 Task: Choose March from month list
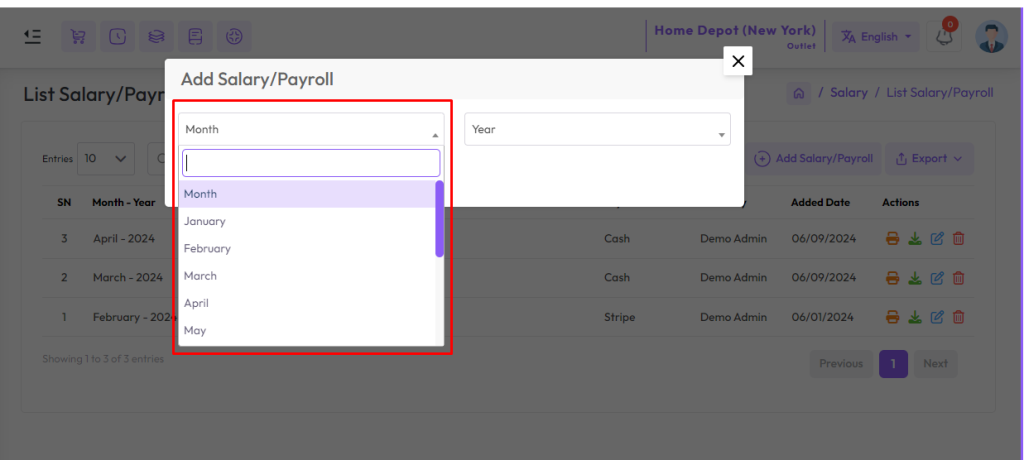[307, 276]
